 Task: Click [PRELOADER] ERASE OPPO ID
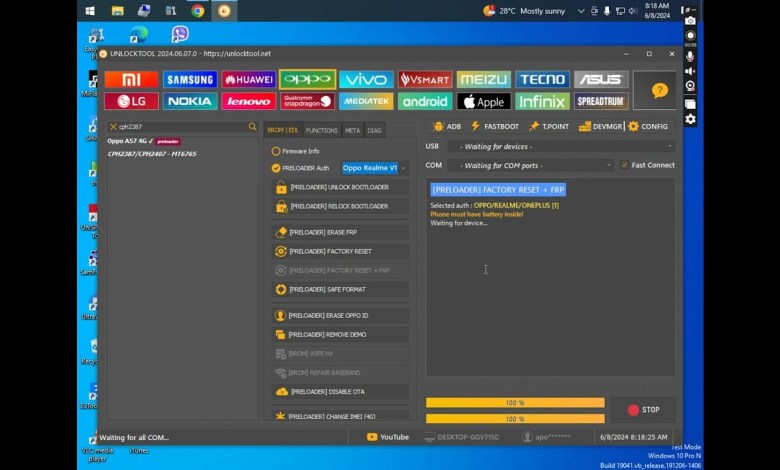click(340, 316)
